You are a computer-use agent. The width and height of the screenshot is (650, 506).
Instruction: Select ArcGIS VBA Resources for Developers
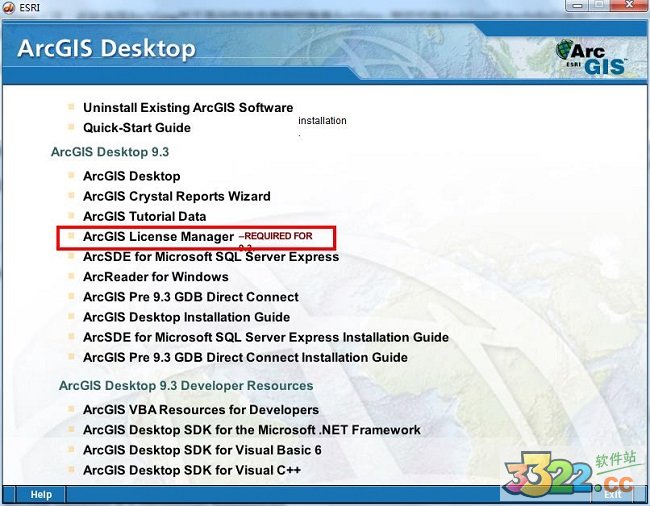pos(201,410)
